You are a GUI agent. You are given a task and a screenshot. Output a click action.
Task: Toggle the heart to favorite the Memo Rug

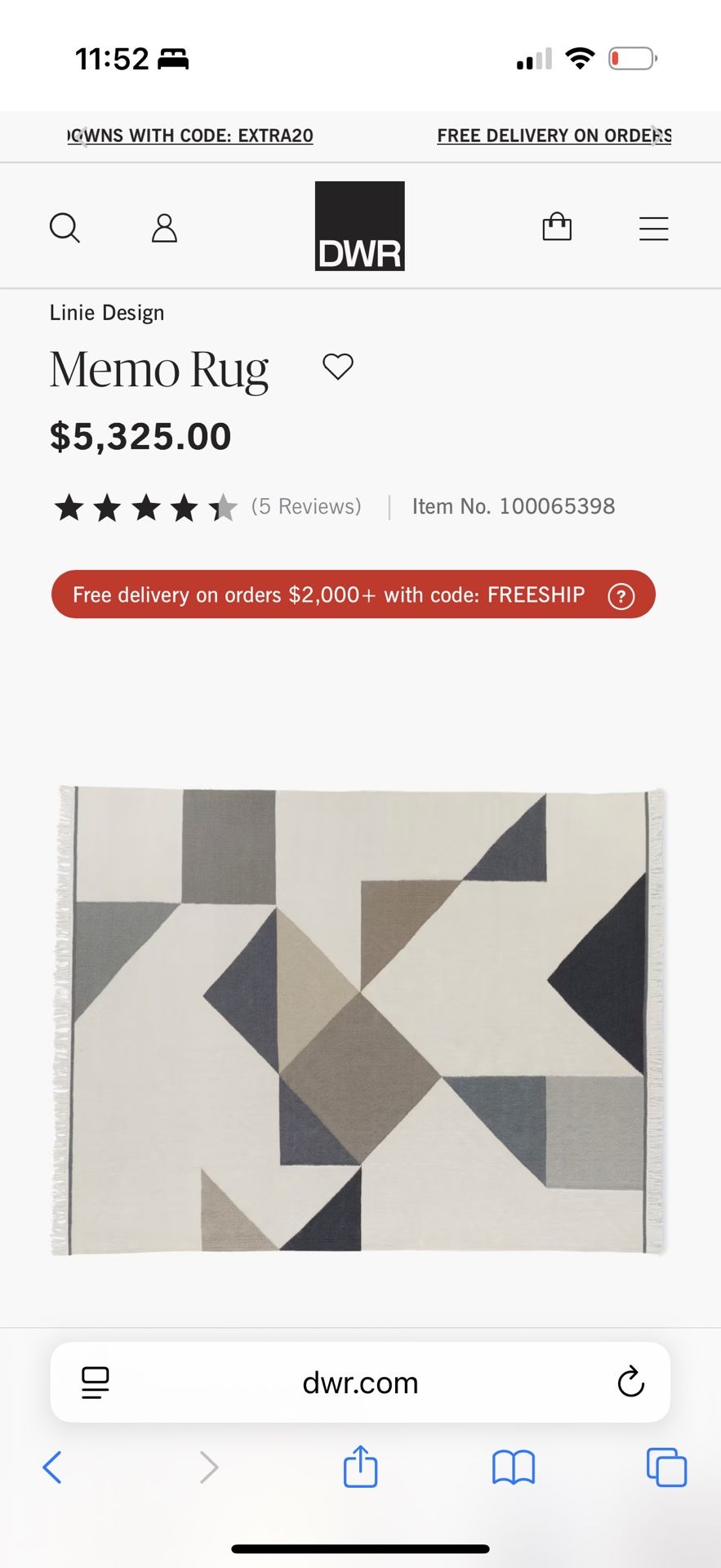(338, 366)
